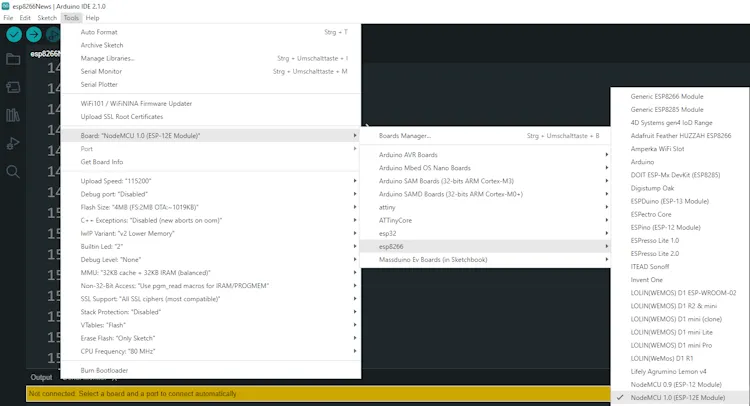Viewport: 750px width, 406px height.
Task: Click the Output panel tab
Action: coord(41,378)
